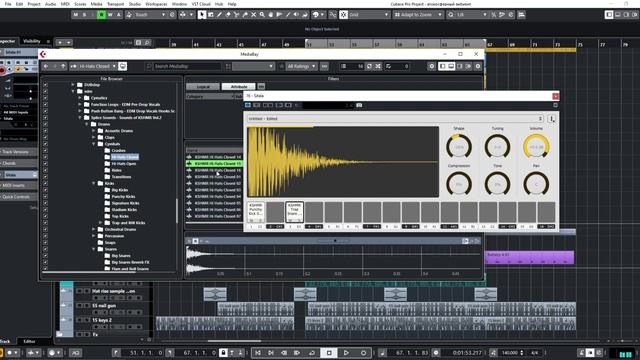The width and height of the screenshot is (640, 360).
Task: Select the Glue tool
Action: [245, 15]
